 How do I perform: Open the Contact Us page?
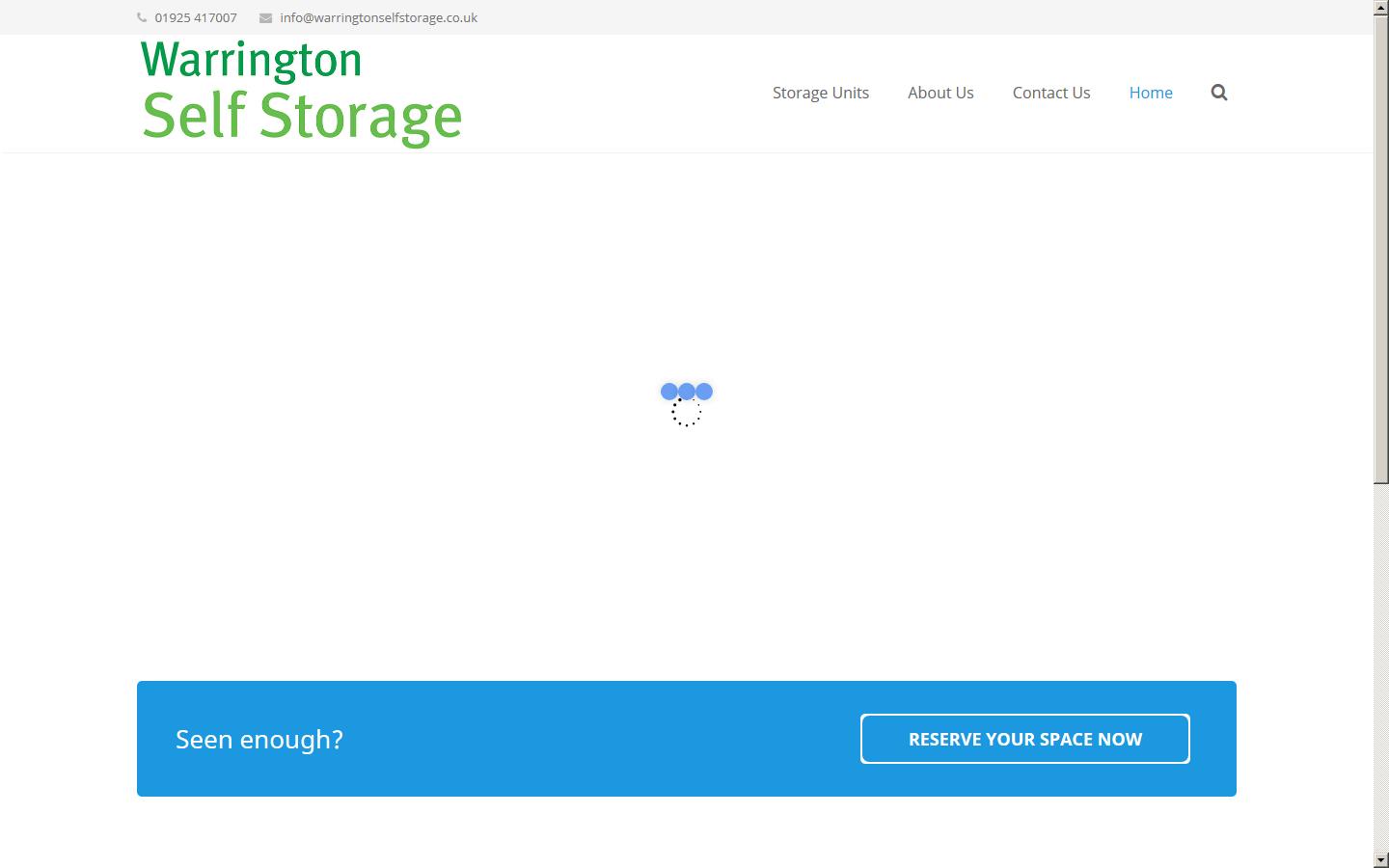[x=1050, y=92]
